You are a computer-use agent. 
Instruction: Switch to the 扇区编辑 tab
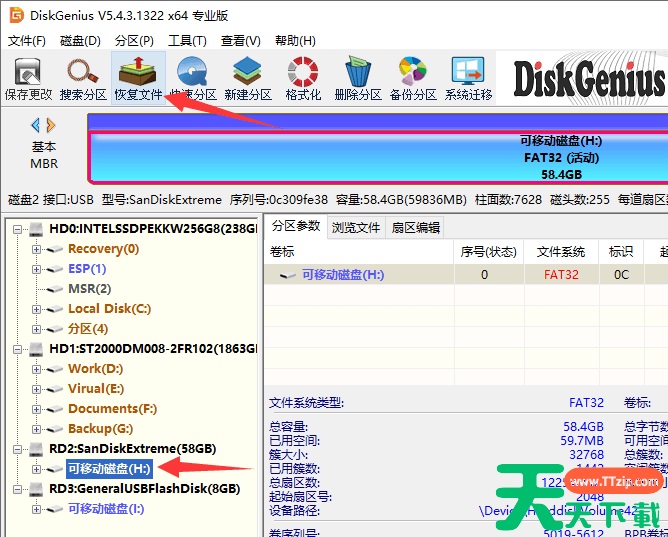click(415, 227)
